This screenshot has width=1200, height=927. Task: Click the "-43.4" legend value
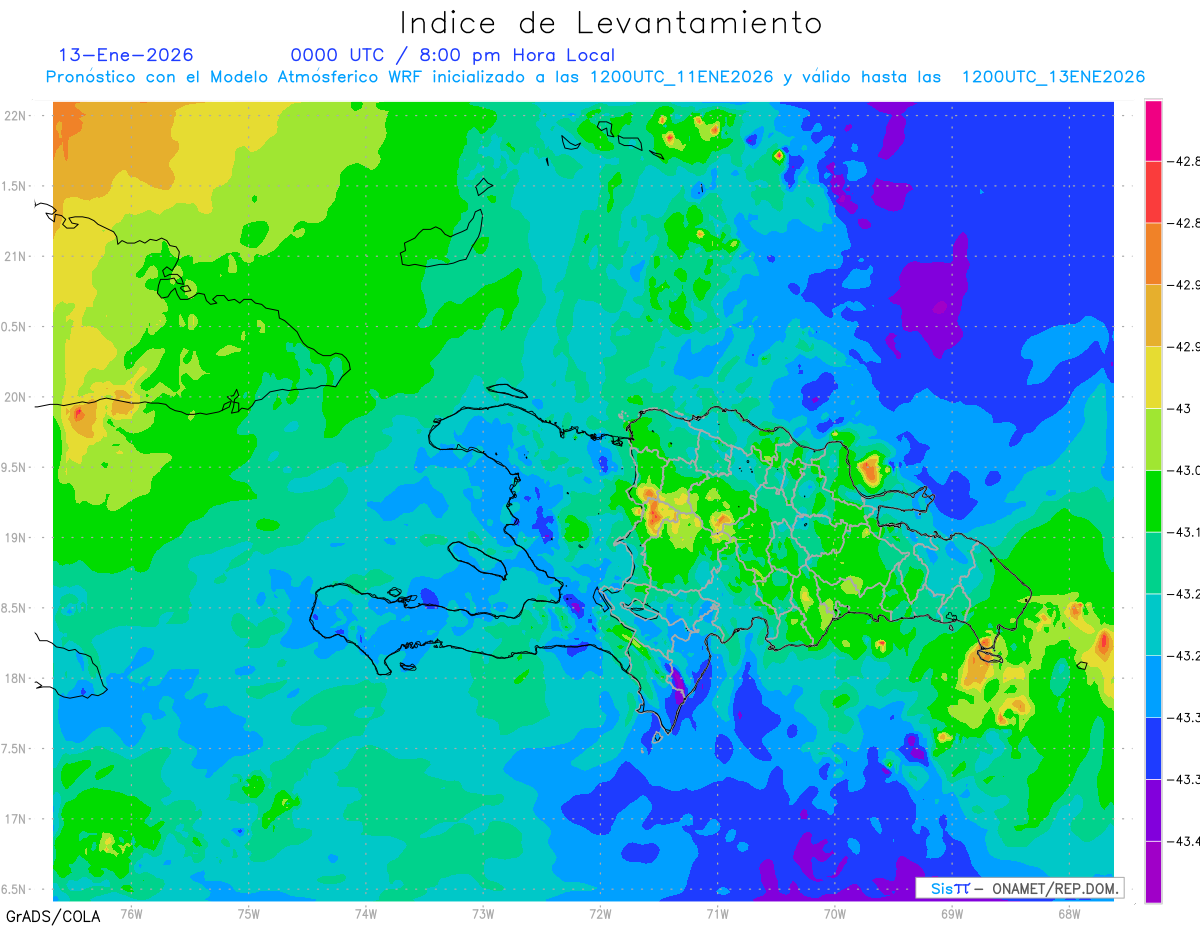[x=1184, y=841]
